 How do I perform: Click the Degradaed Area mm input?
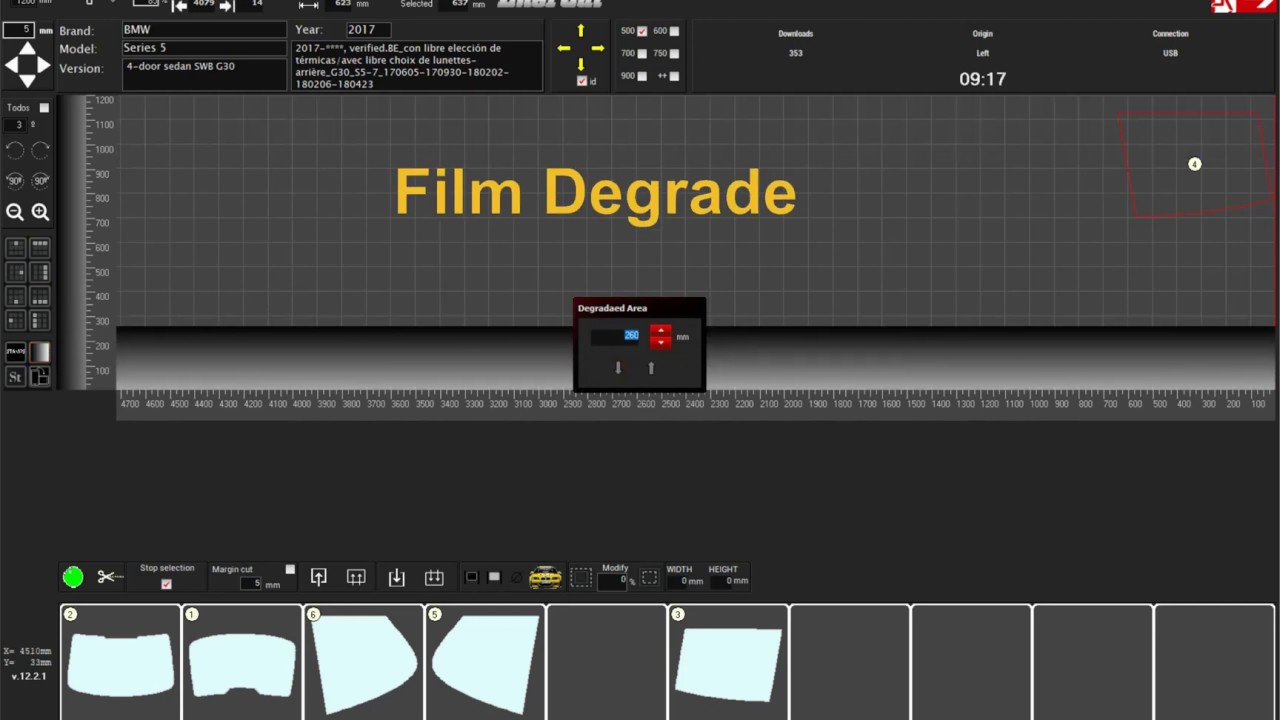[x=616, y=336]
